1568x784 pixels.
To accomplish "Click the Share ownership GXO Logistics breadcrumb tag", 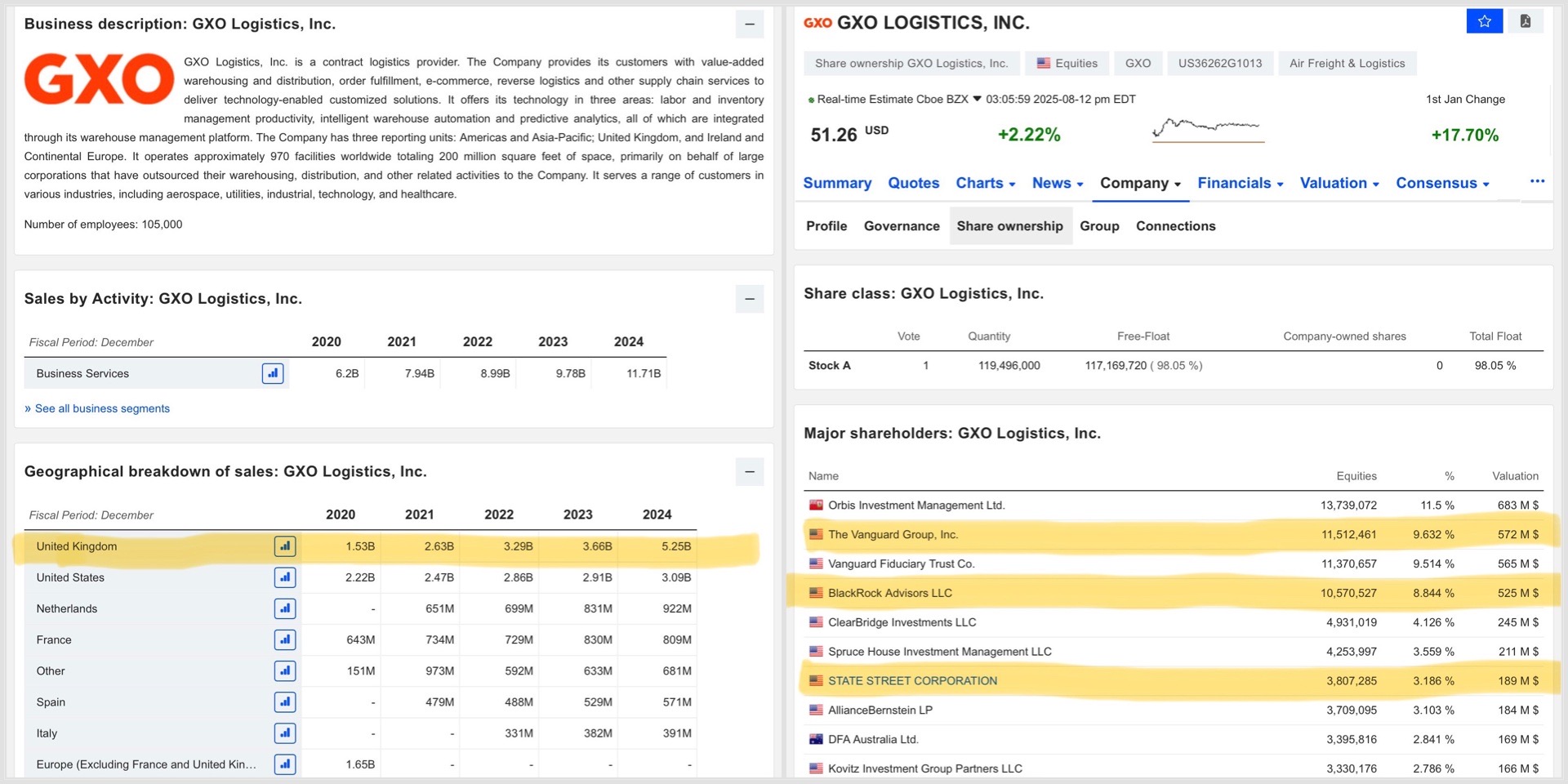I will pyautogui.click(x=911, y=63).
